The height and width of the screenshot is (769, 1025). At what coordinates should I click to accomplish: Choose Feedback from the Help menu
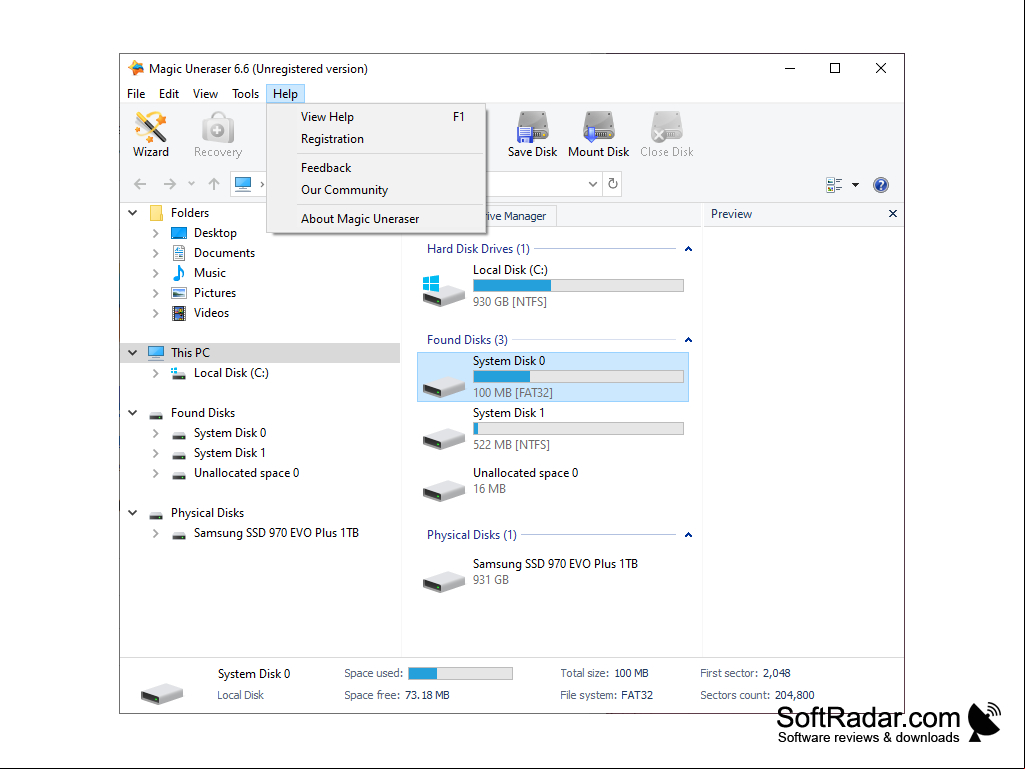377,167
